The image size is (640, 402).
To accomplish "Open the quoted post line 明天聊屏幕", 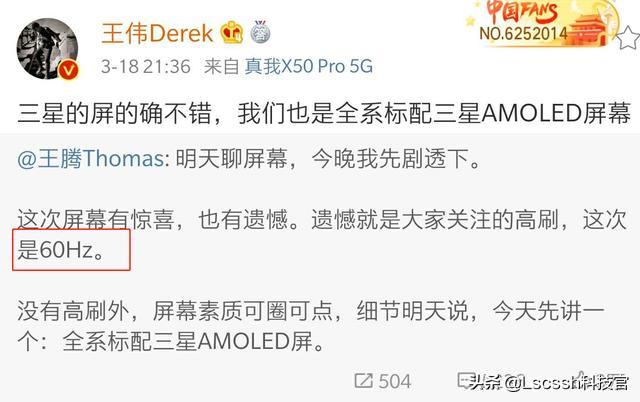I will pyautogui.click(x=328, y=158).
